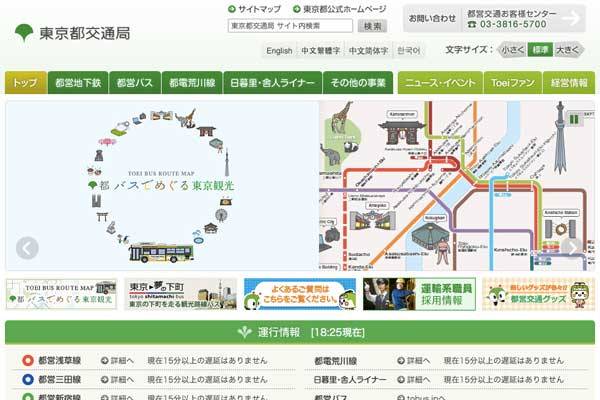This screenshot has width=600, height=400.
Task: Click the 都電荒川線 status row name
Action: pyautogui.click(x=336, y=361)
